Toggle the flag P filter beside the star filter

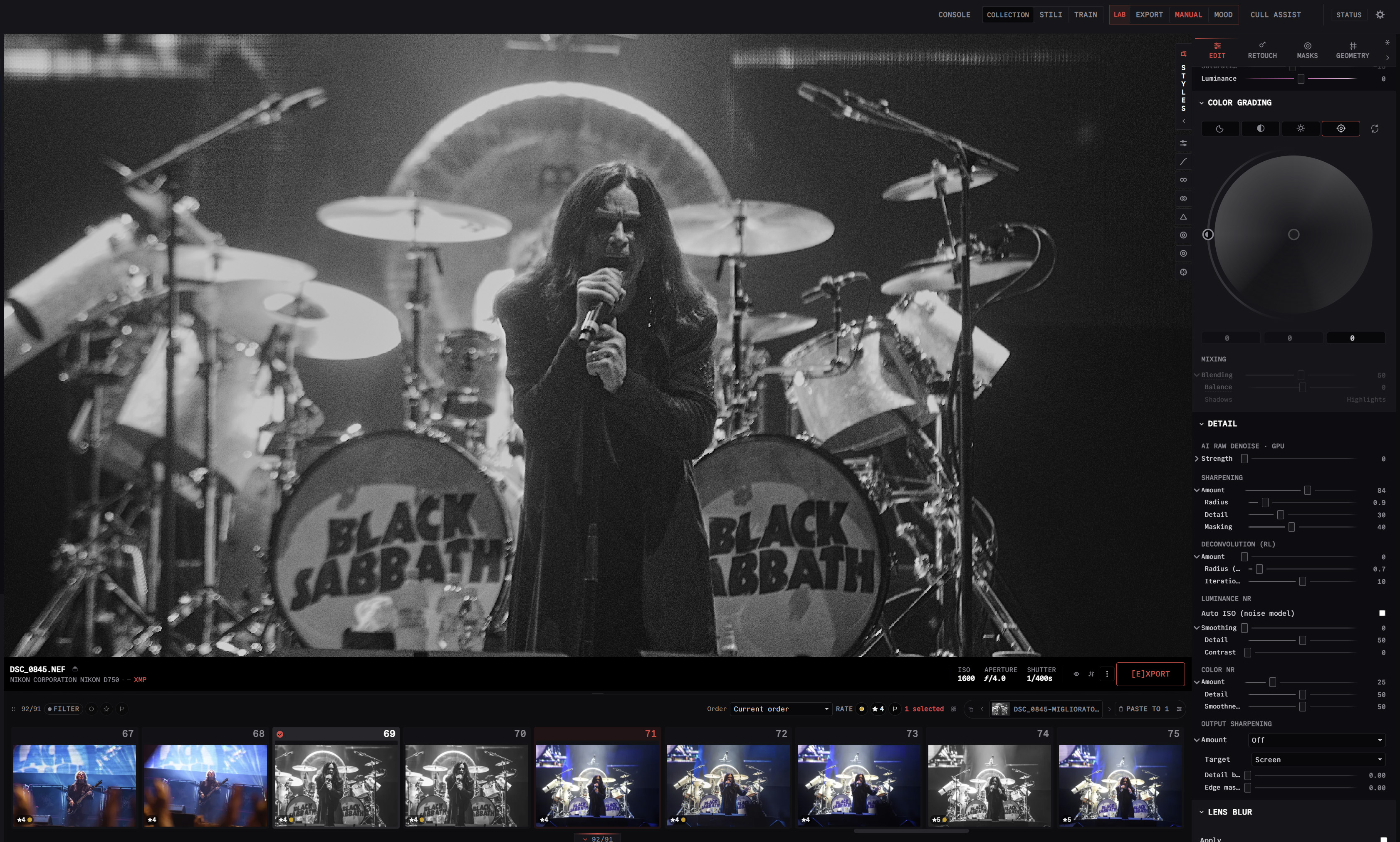(x=121, y=709)
